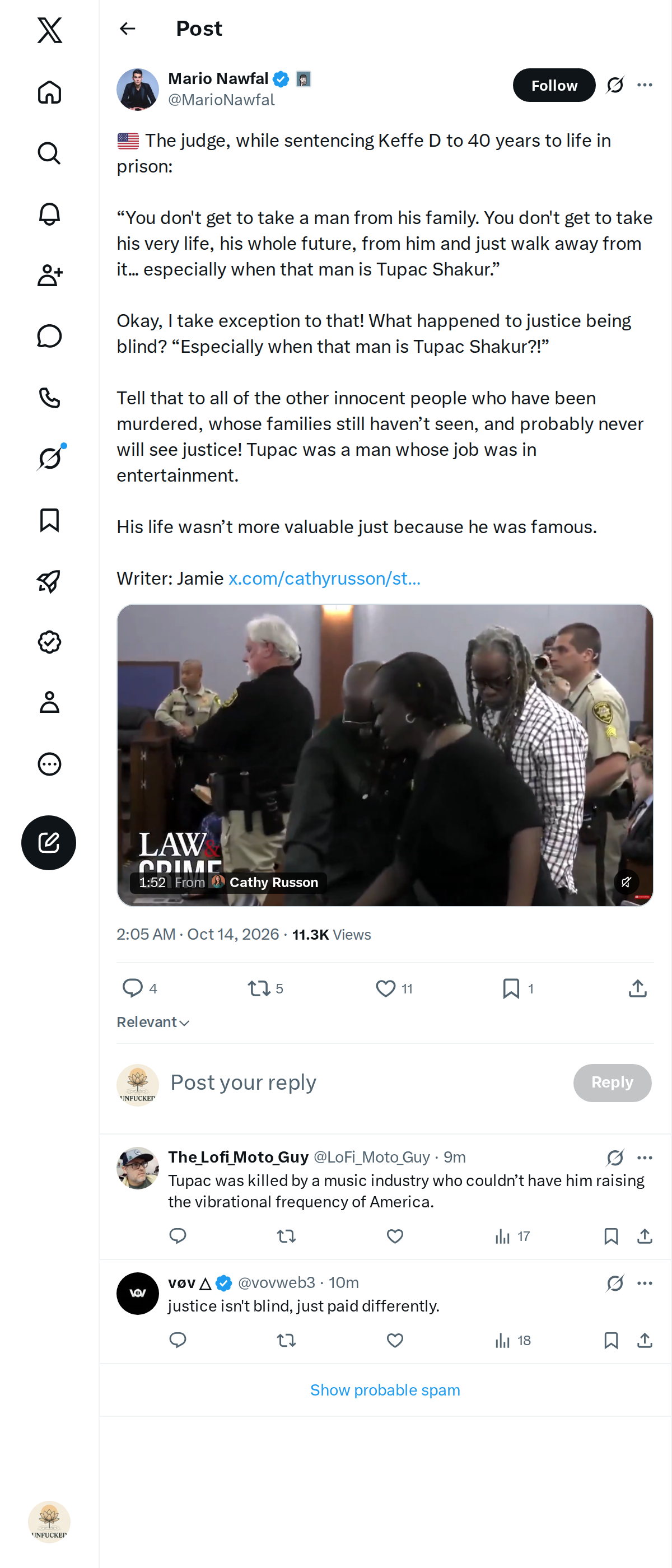Show probable spam replies
The height and width of the screenshot is (1568, 672).
(385, 1390)
